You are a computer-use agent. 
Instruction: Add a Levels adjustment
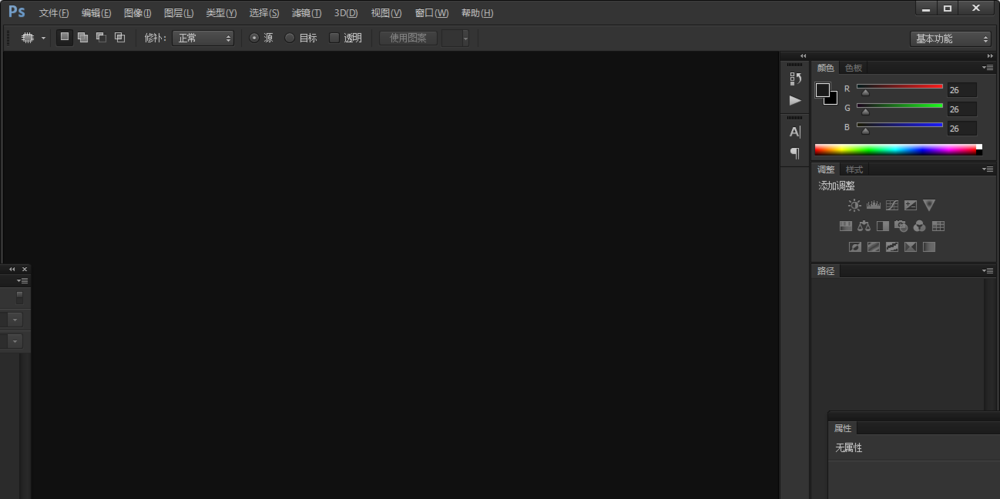tap(873, 205)
